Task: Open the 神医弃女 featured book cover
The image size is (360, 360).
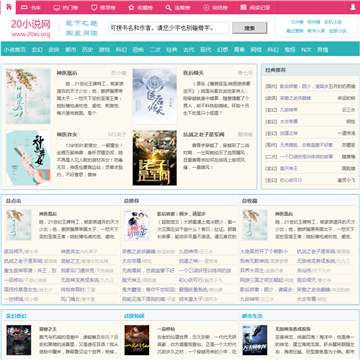Action: point(28,158)
